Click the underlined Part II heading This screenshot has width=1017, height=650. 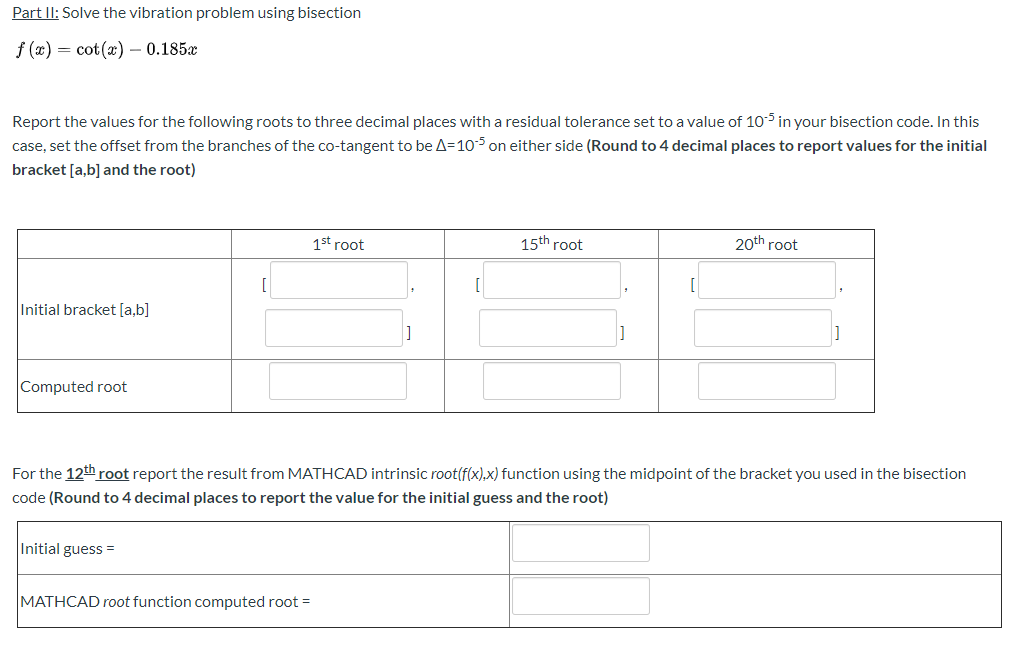[37, 12]
